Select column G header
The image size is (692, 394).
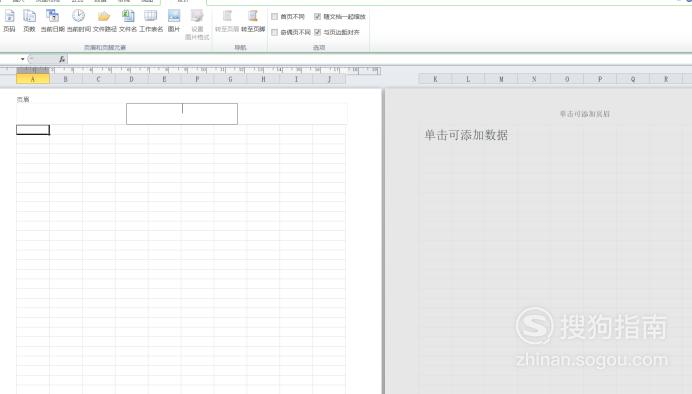(x=230, y=79)
